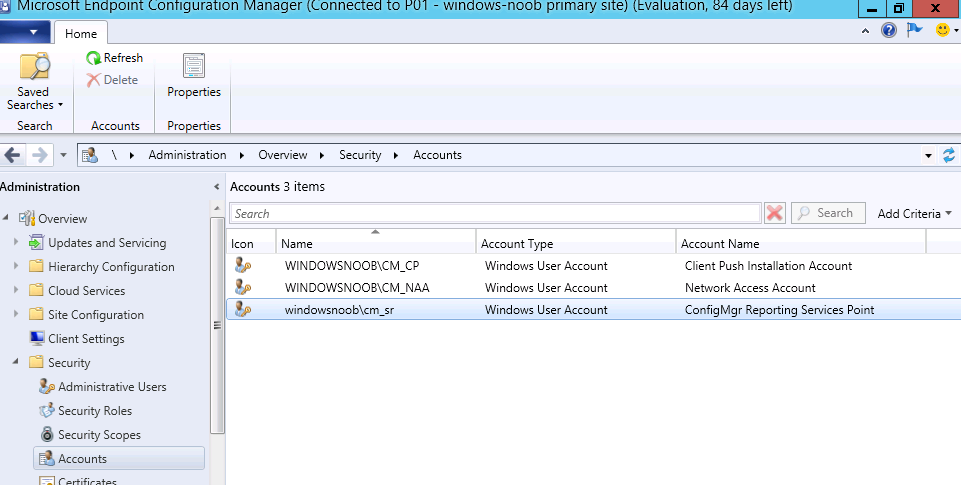Select the Home ribbon tab
The image size is (961, 485).
pos(81,34)
